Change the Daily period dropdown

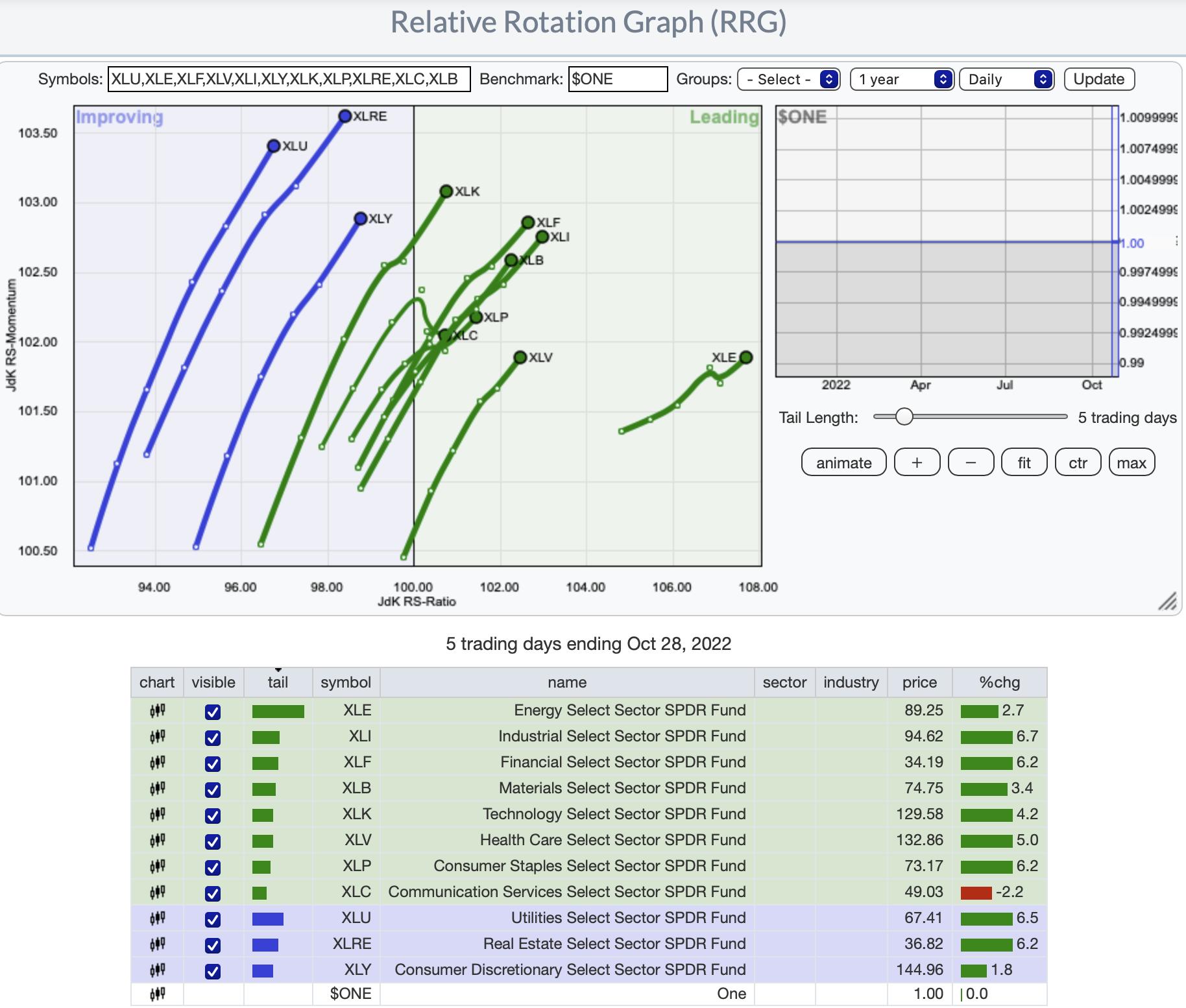(x=1006, y=79)
